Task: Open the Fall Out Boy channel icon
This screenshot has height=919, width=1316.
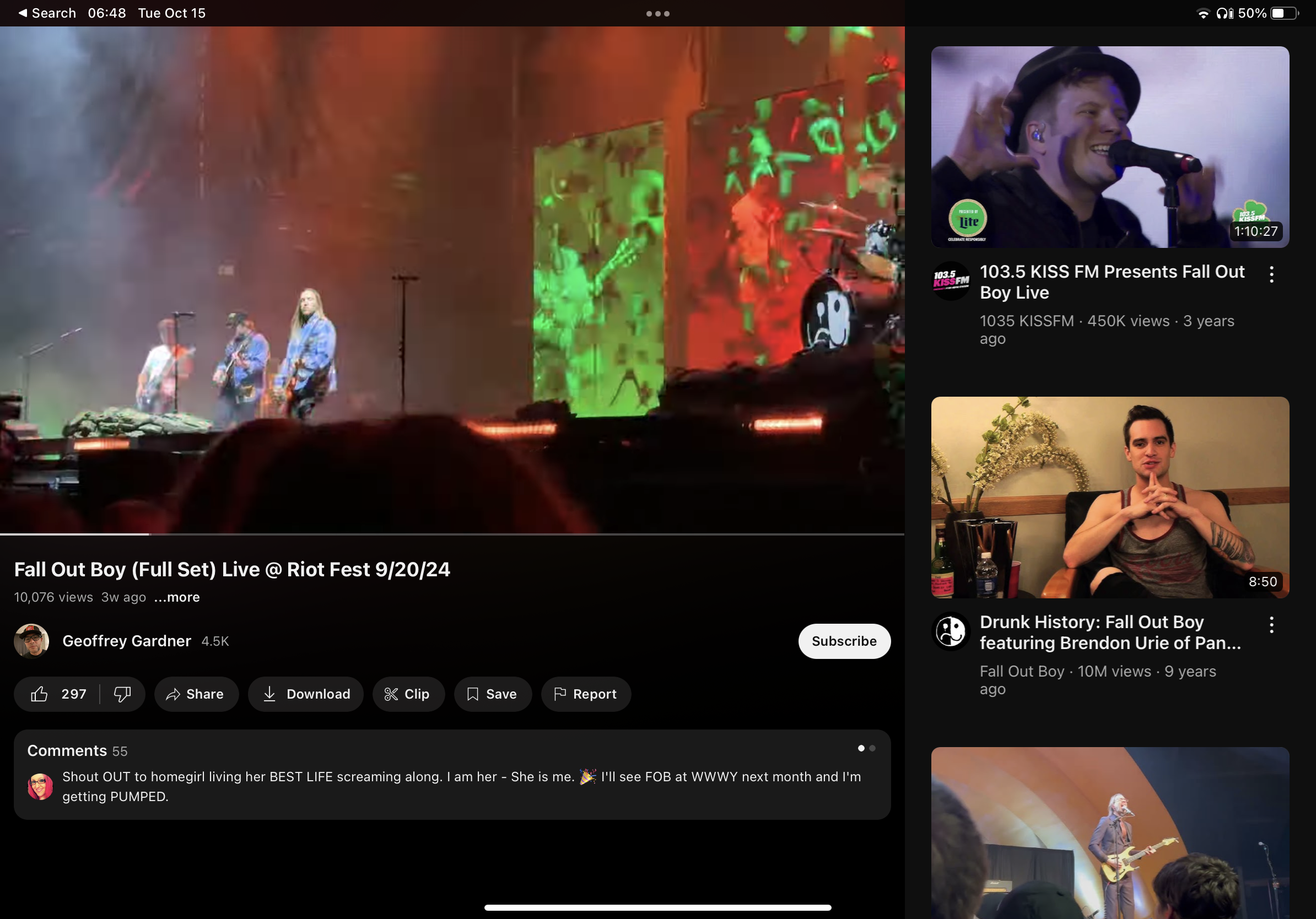Action: pos(951,631)
